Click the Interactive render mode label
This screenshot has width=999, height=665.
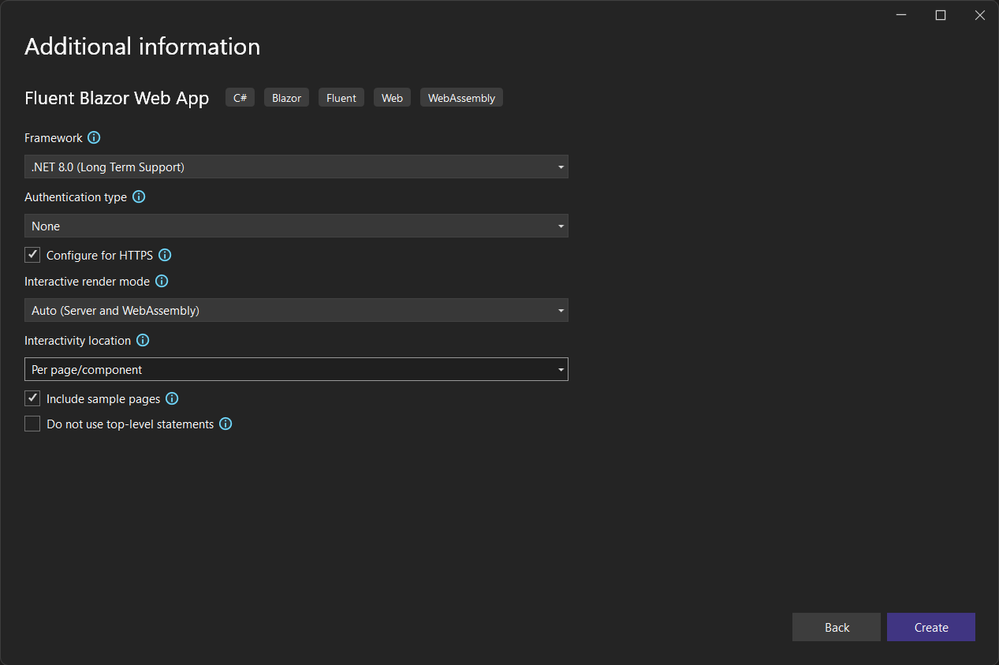[87, 282]
